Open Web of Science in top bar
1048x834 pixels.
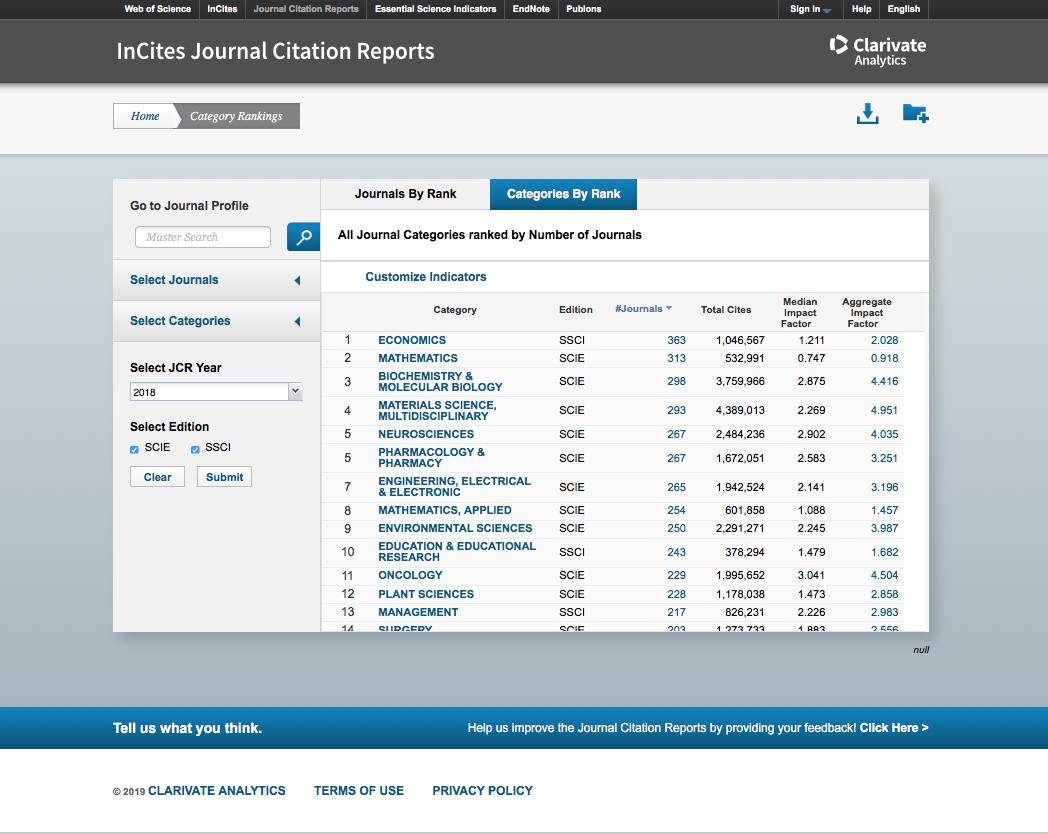(x=157, y=9)
